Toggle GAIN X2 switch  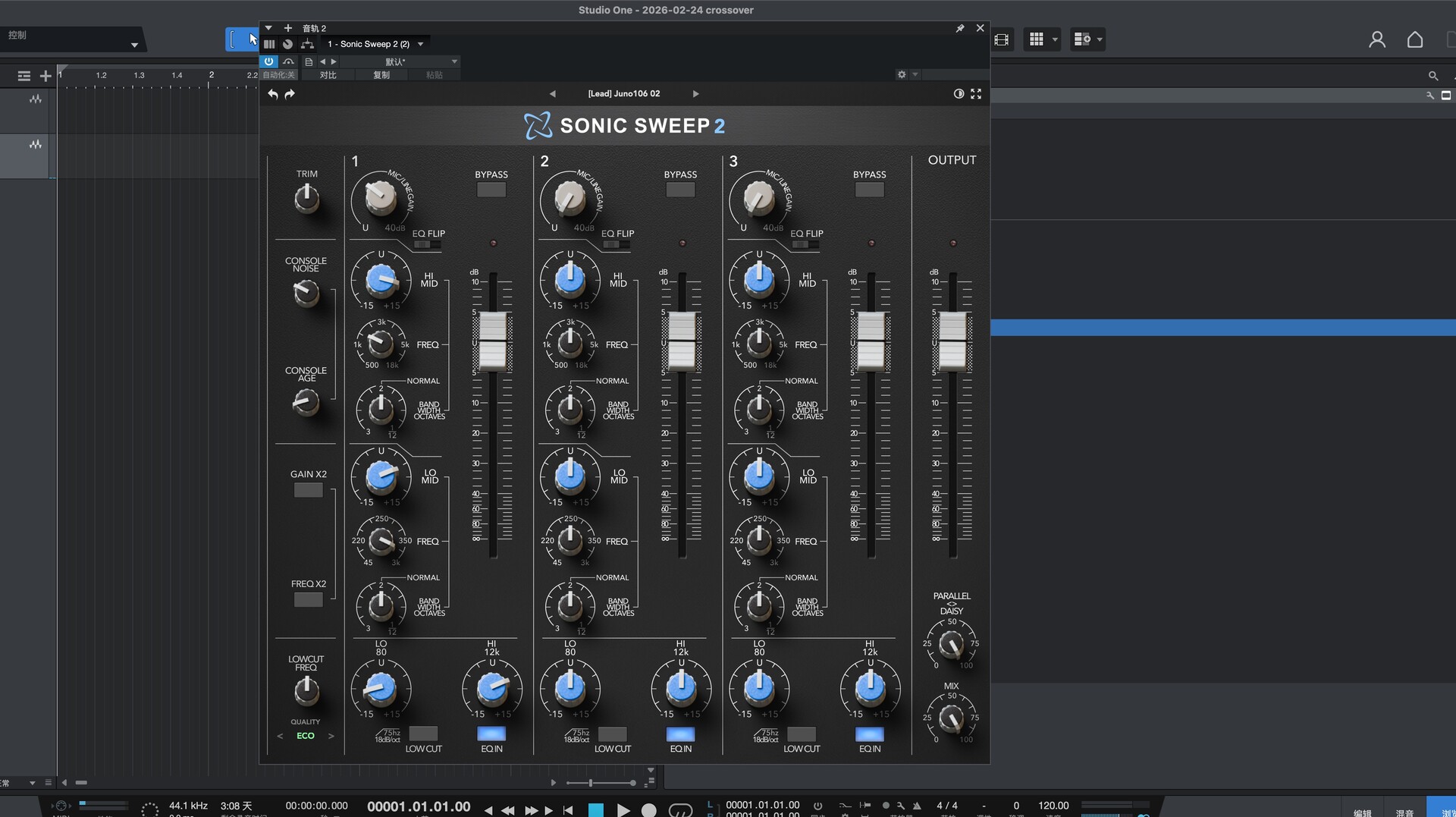(308, 491)
